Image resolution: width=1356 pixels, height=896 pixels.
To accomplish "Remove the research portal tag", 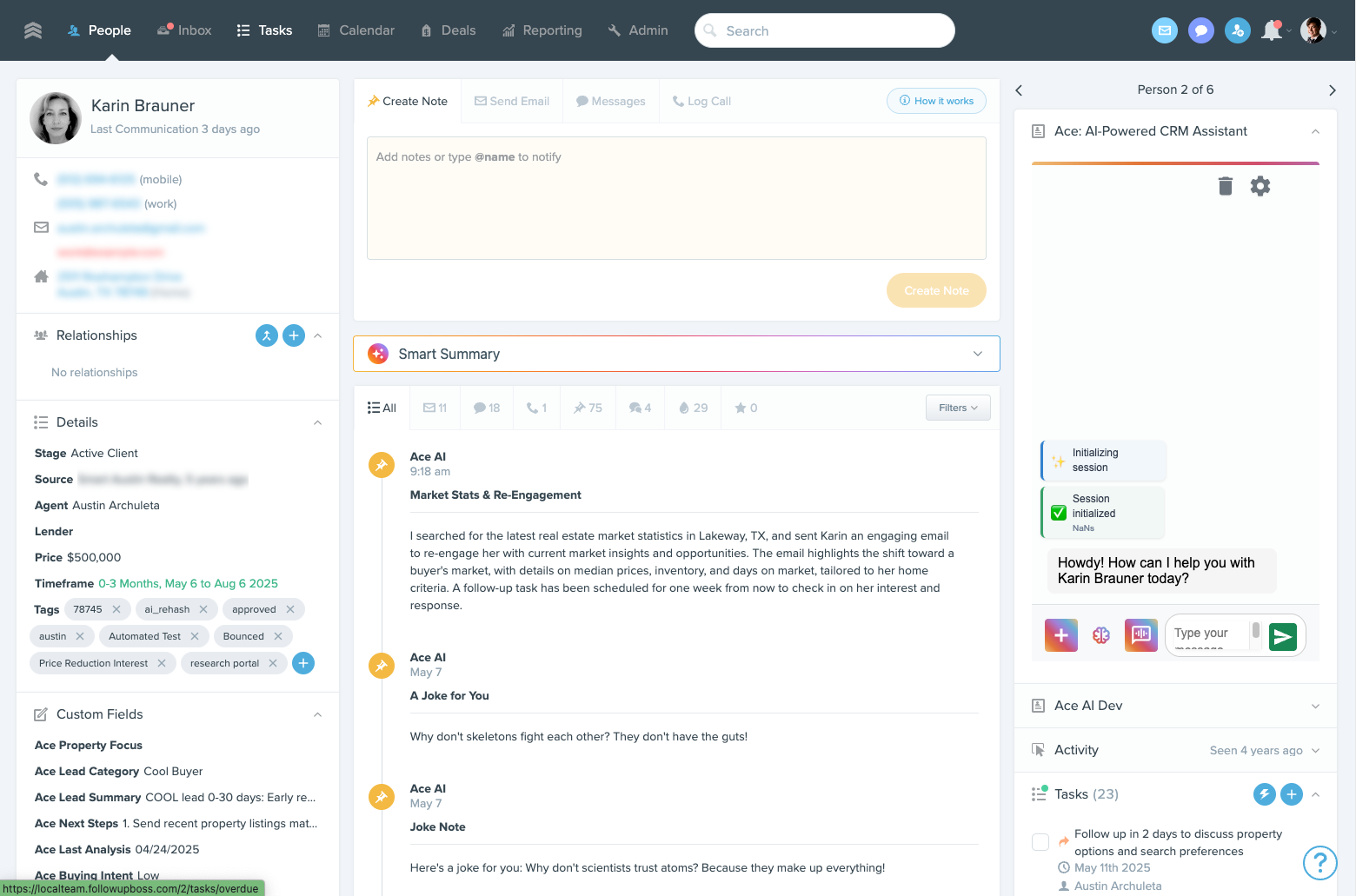I will 273,663.
